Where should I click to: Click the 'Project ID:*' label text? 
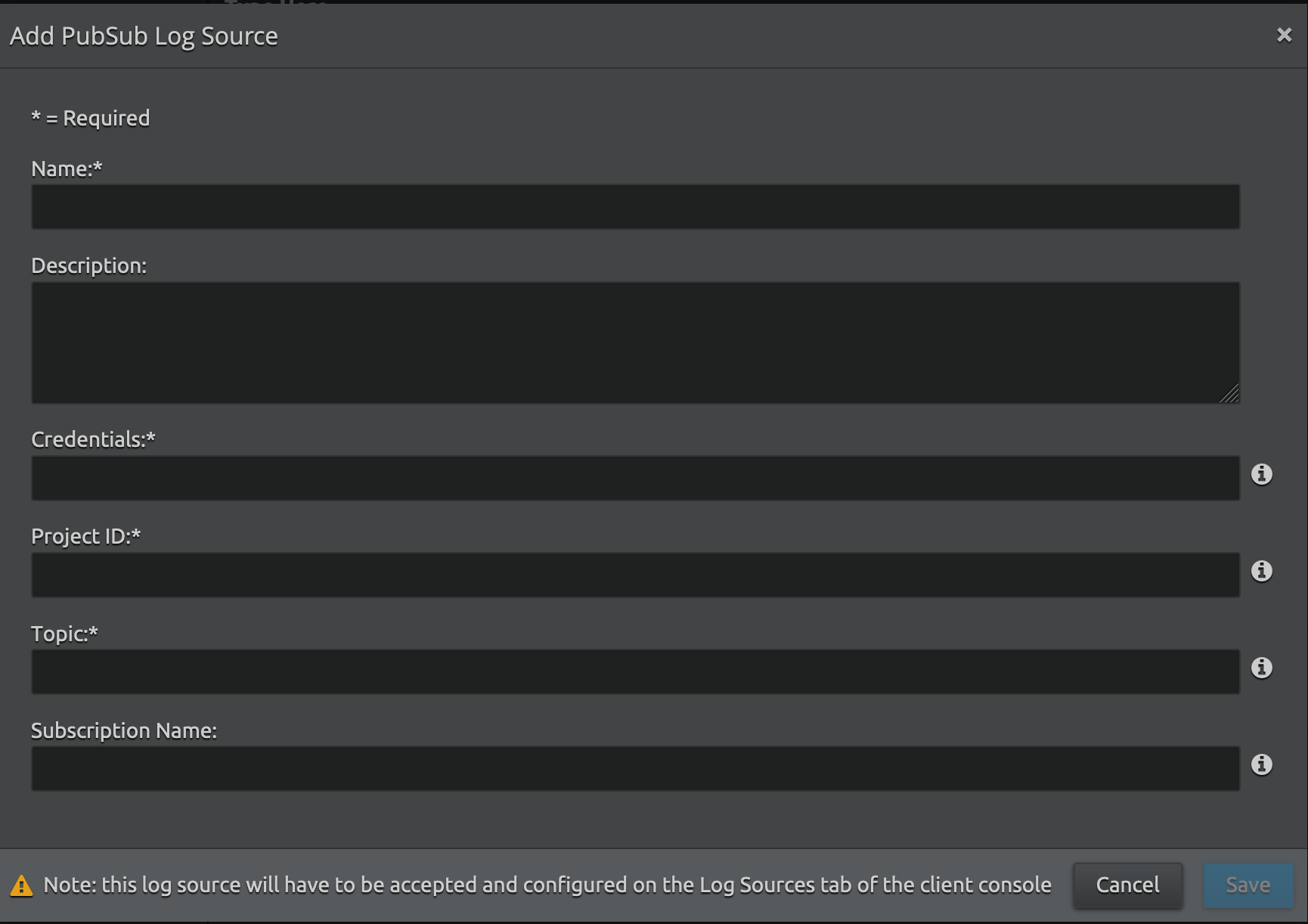tap(85, 536)
